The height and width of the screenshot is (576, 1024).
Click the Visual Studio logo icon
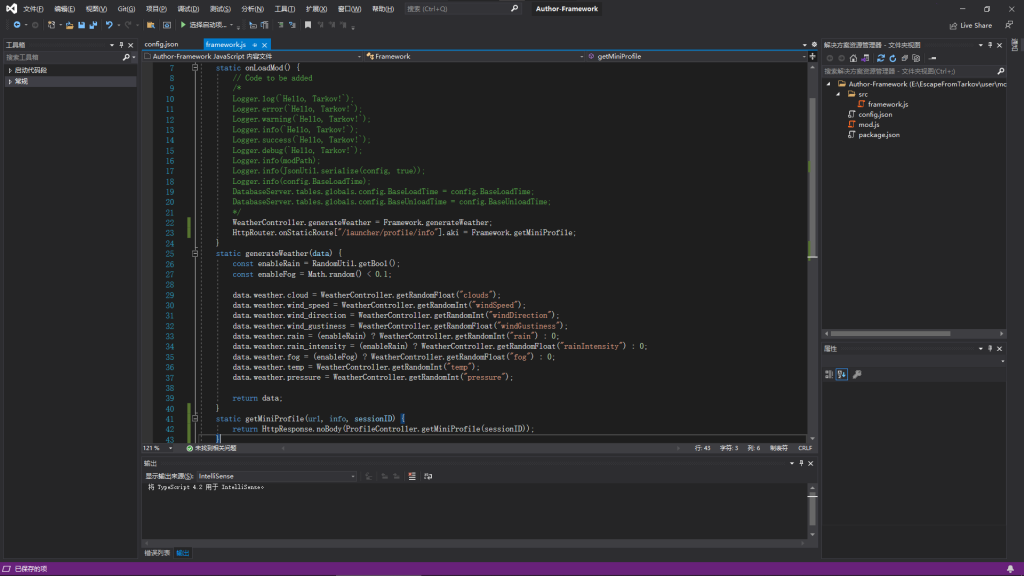pos(11,8)
